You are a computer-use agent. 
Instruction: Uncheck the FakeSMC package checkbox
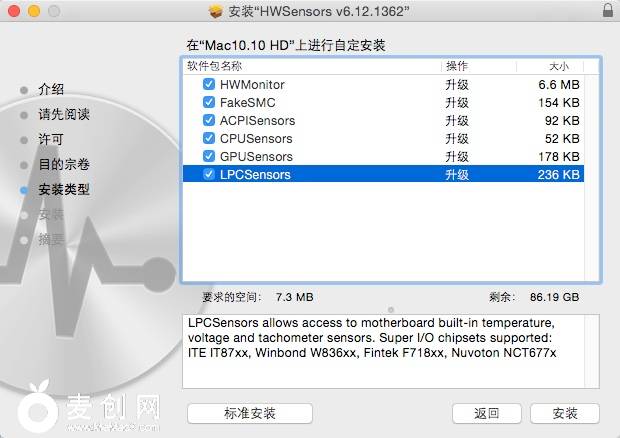(209, 102)
